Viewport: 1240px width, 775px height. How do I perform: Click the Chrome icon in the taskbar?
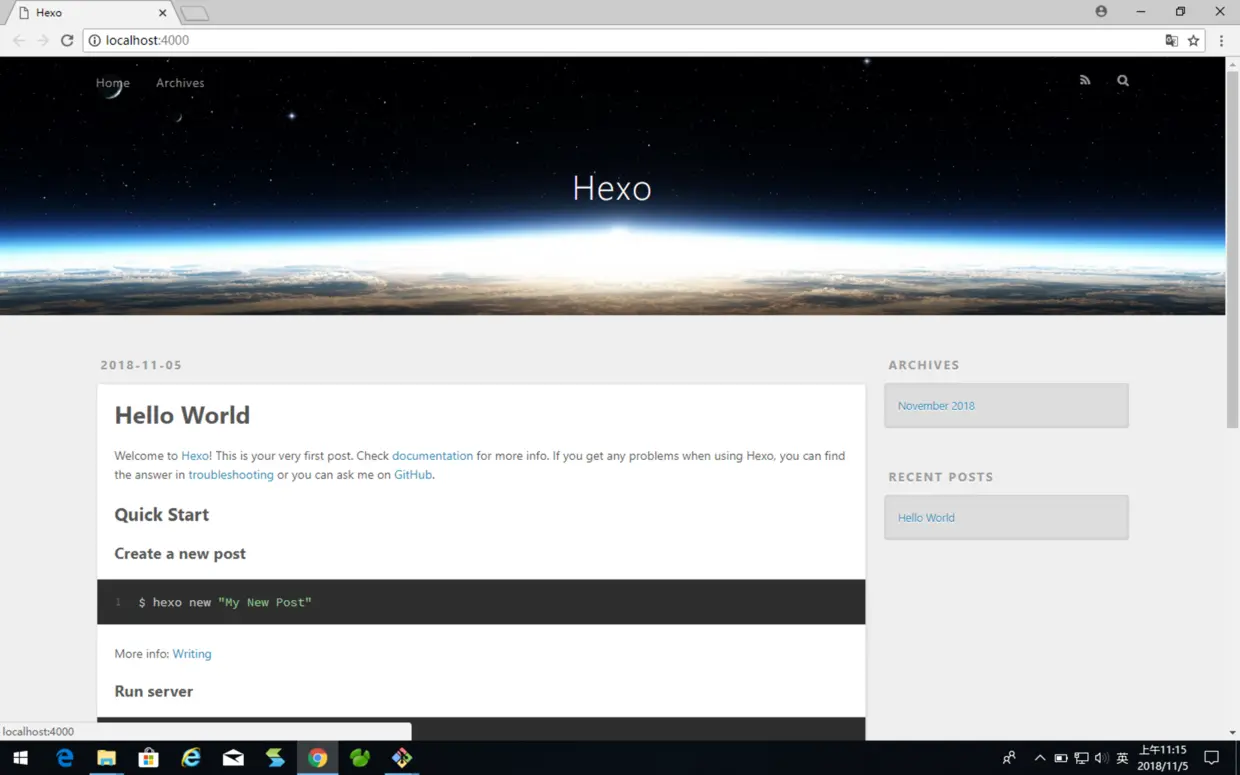[x=317, y=758]
